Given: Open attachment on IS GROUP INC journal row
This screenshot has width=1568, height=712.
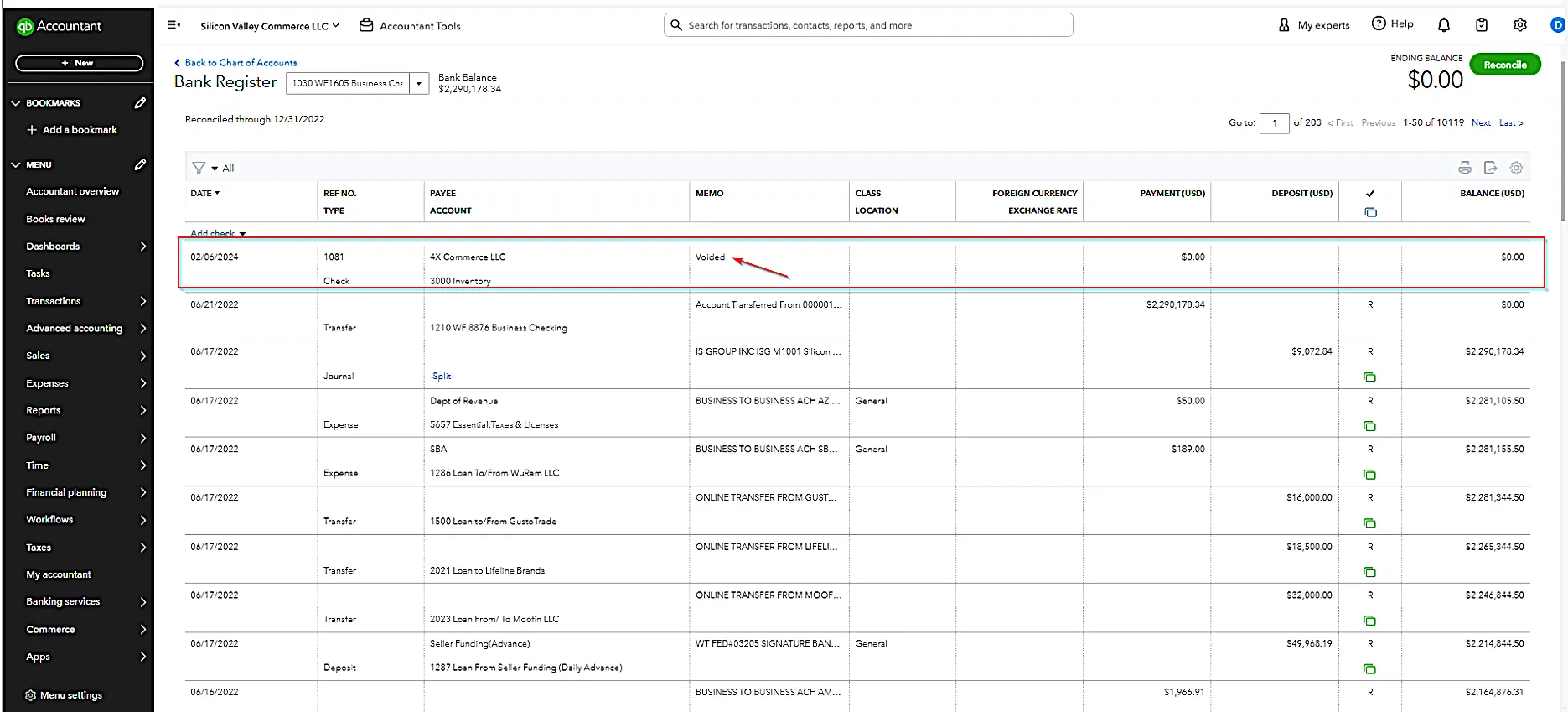Looking at the screenshot, I should click(x=1370, y=377).
